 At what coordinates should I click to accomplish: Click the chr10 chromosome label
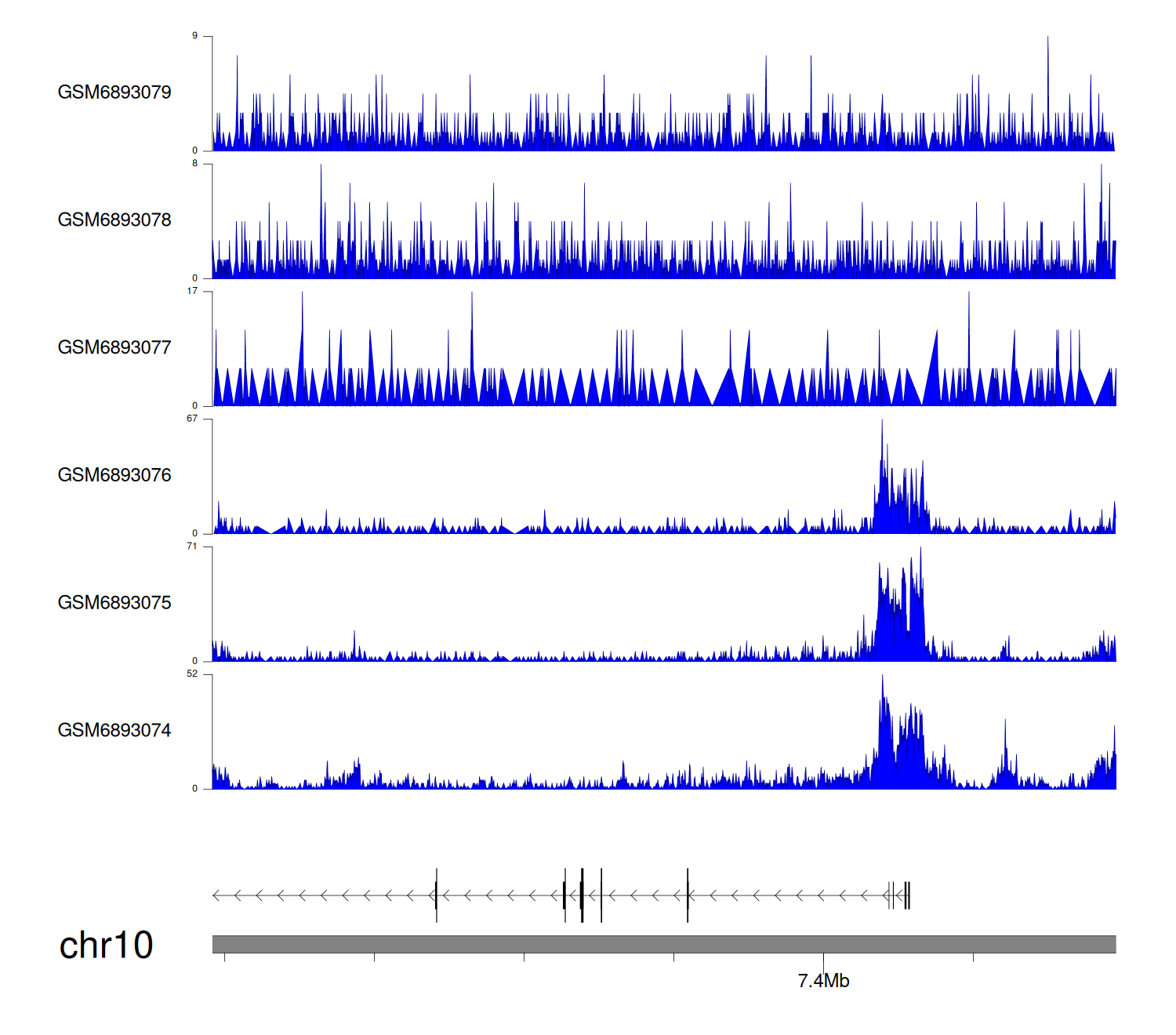(106, 946)
